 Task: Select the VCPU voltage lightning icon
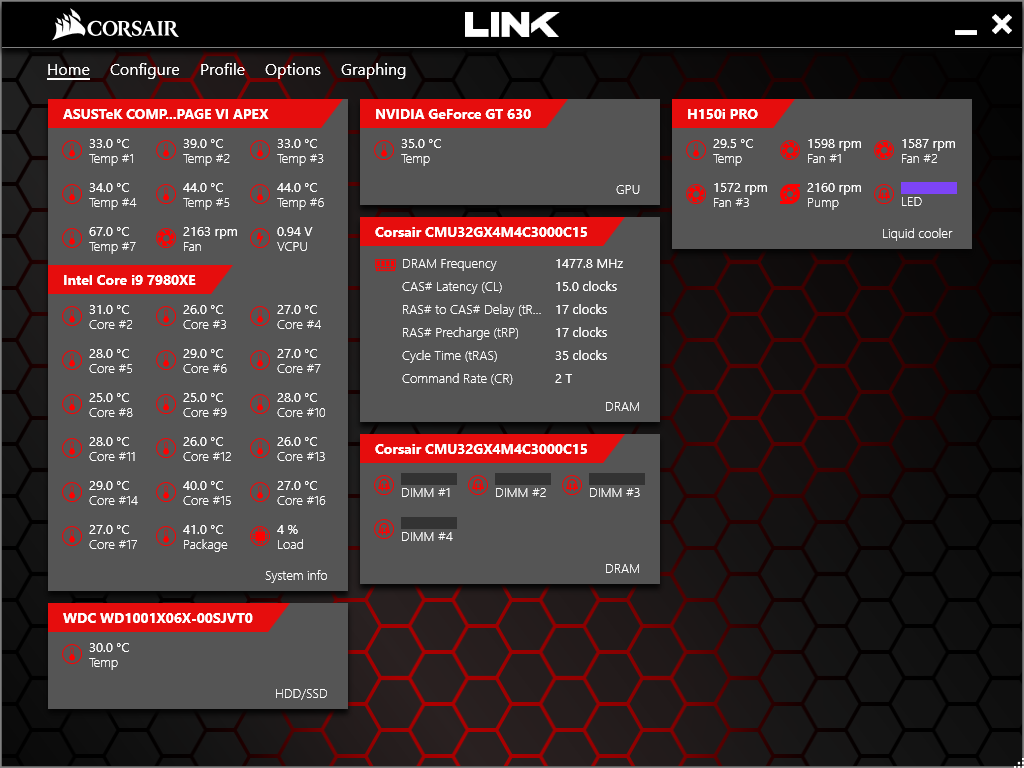coord(260,238)
